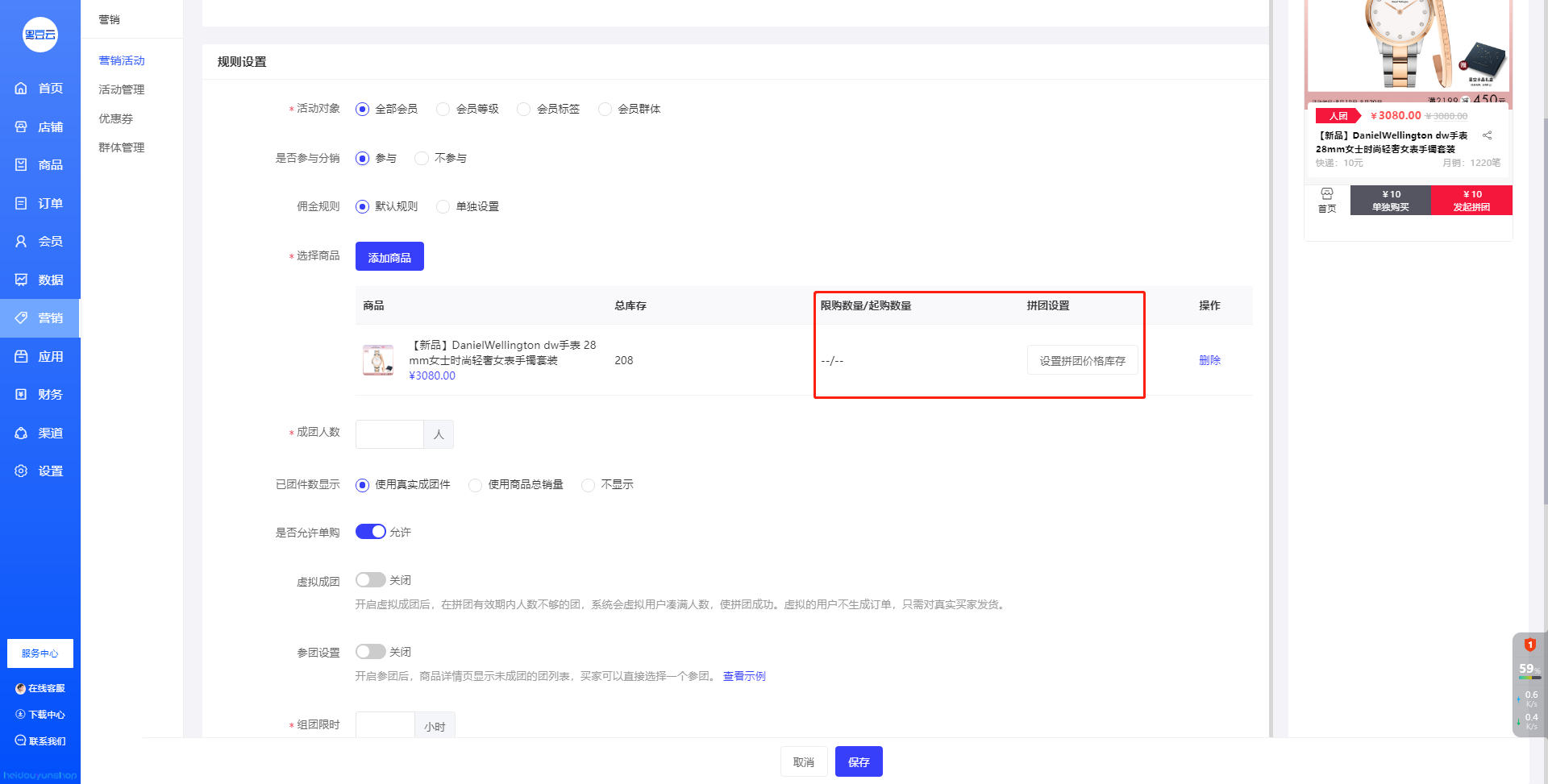The height and width of the screenshot is (784, 1548).
Task: Select 参与 distribution option
Action: pos(377,158)
